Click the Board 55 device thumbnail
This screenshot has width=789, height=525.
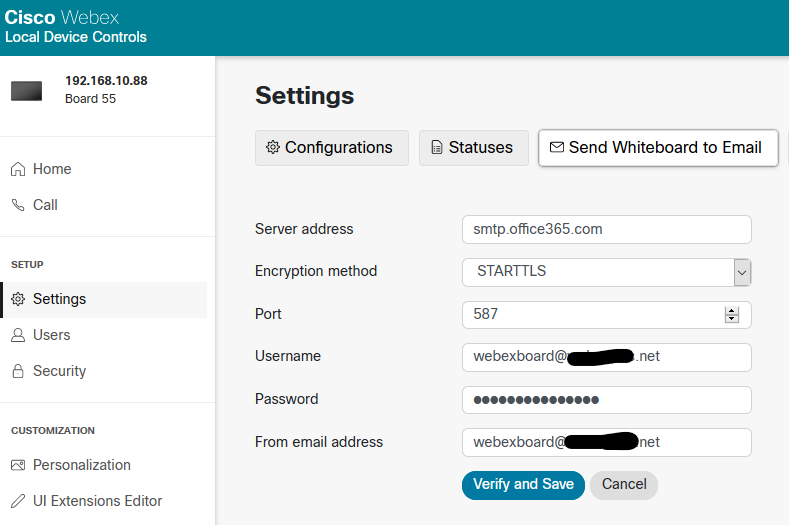click(x=27, y=91)
